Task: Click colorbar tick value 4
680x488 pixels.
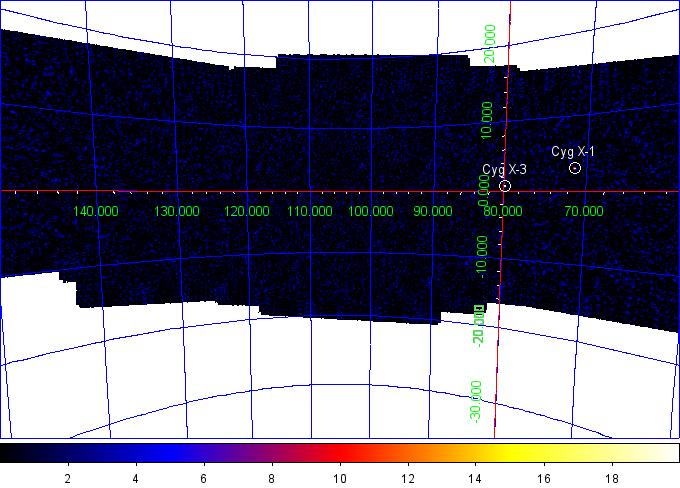Action: pyautogui.click(x=135, y=478)
